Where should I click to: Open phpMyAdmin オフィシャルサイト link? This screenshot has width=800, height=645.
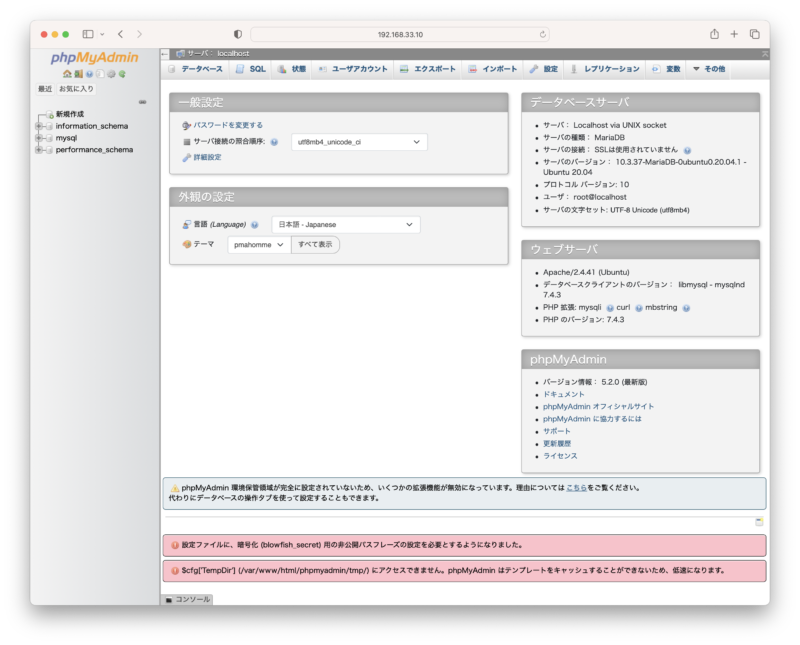tap(598, 407)
